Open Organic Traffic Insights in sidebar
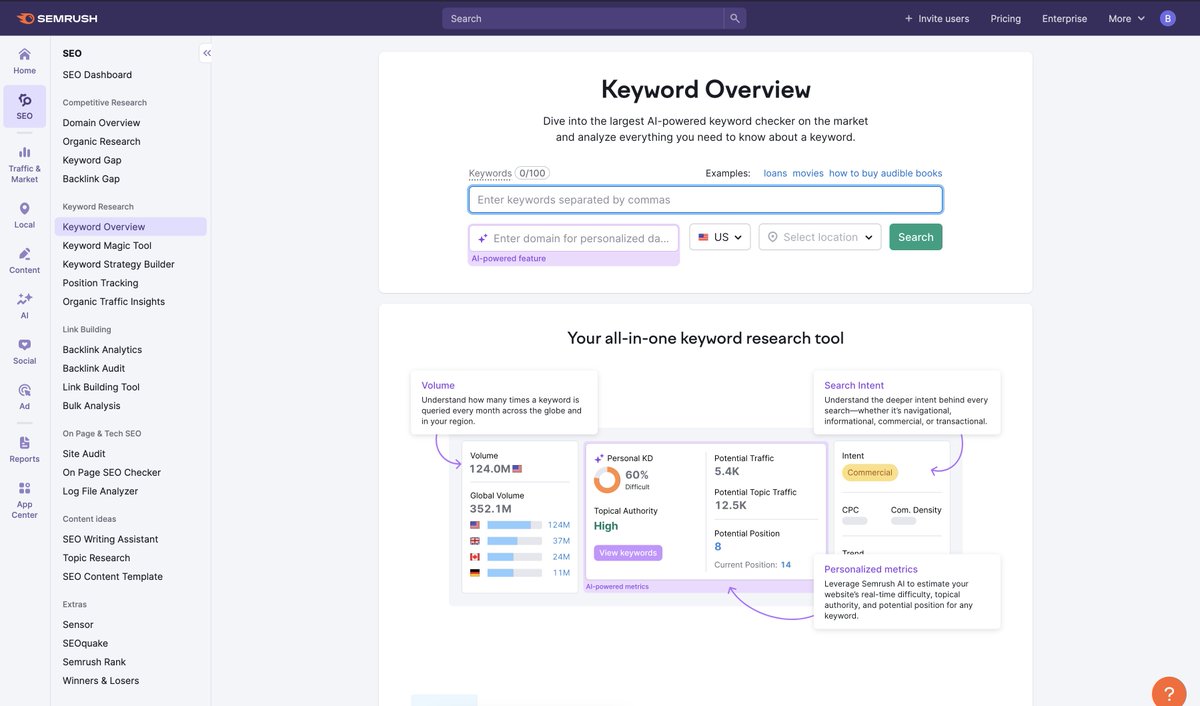Screen dimensions: 1200x706 (114, 302)
